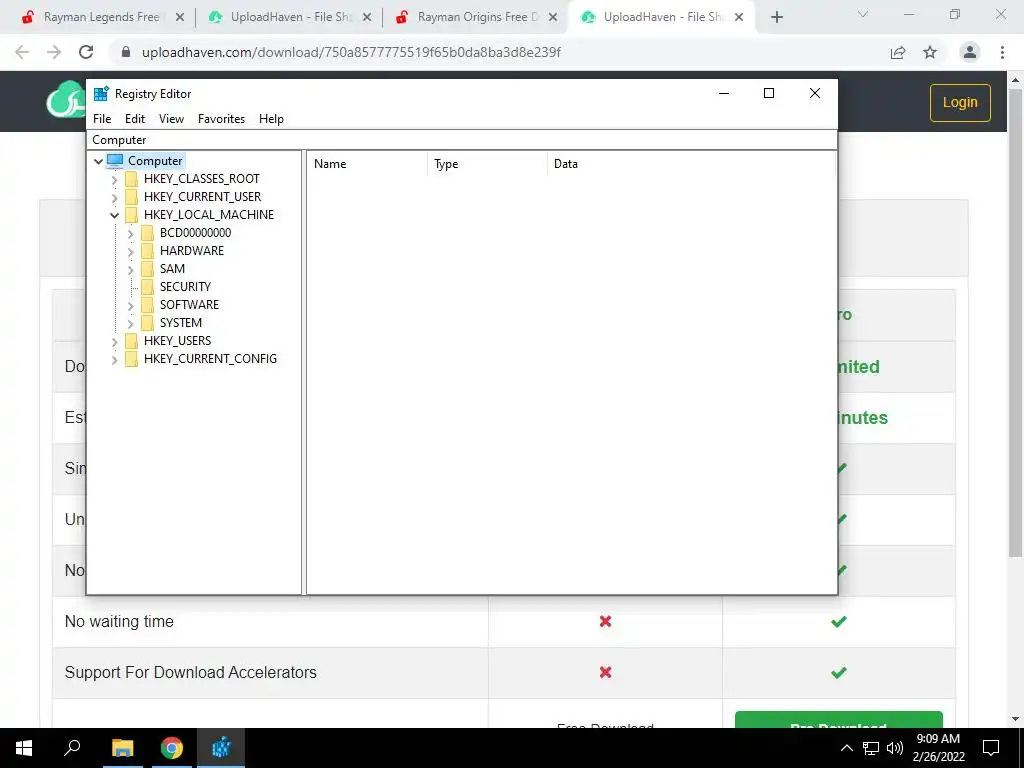Reload the UploadHaven page
The width and height of the screenshot is (1024, 768).
click(86, 52)
